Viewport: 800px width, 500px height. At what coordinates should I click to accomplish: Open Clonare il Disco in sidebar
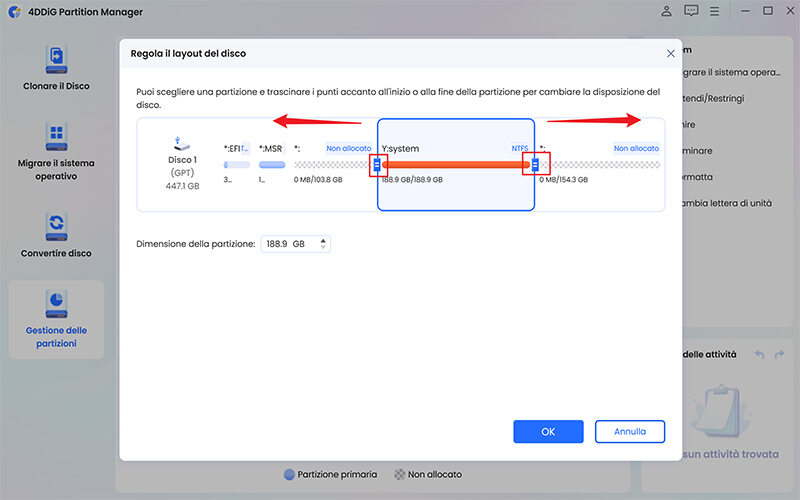pos(56,67)
